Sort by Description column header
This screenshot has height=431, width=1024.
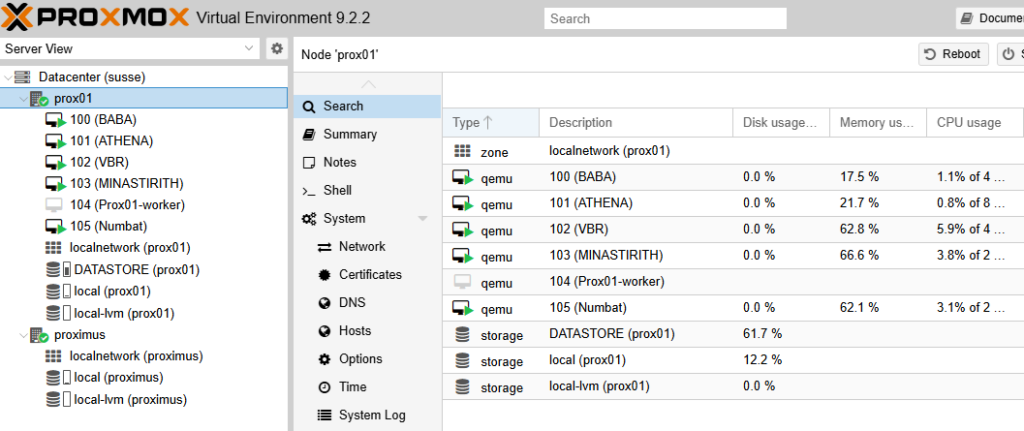coord(636,123)
